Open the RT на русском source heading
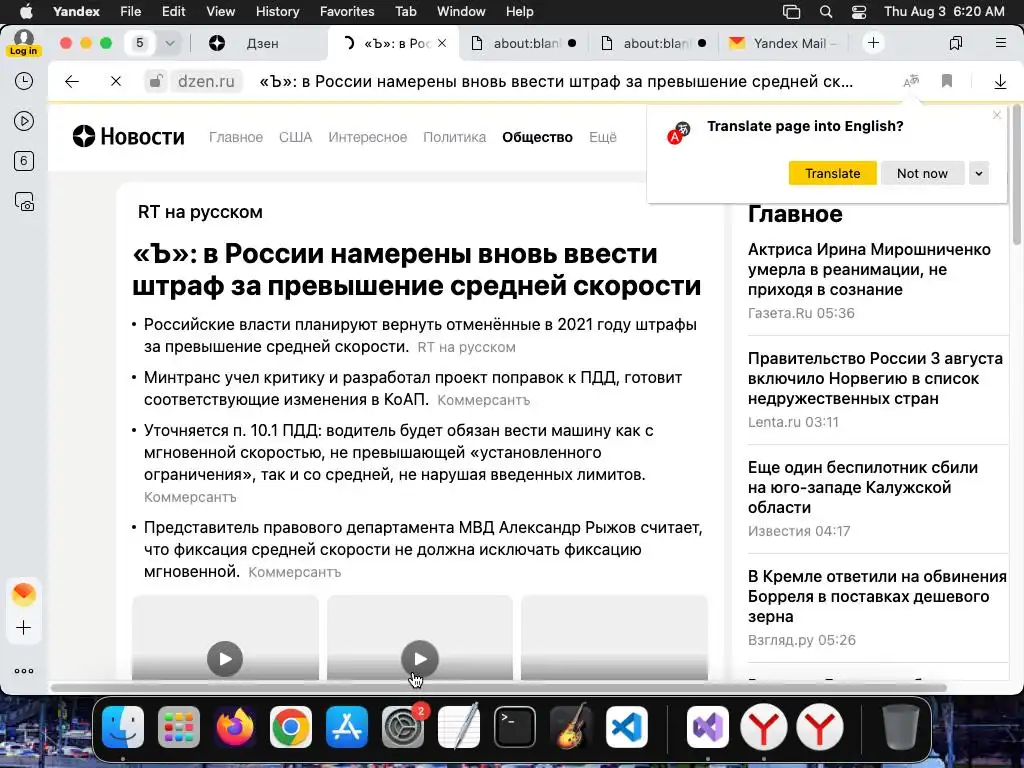This screenshot has width=1024, height=768. click(x=200, y=212)
